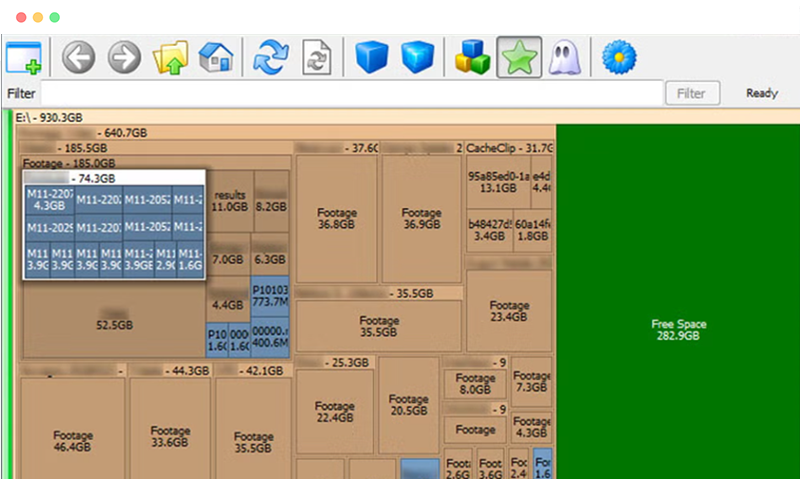
Task: Select the results 11.0GB block
Action: [x=230, y=200]
